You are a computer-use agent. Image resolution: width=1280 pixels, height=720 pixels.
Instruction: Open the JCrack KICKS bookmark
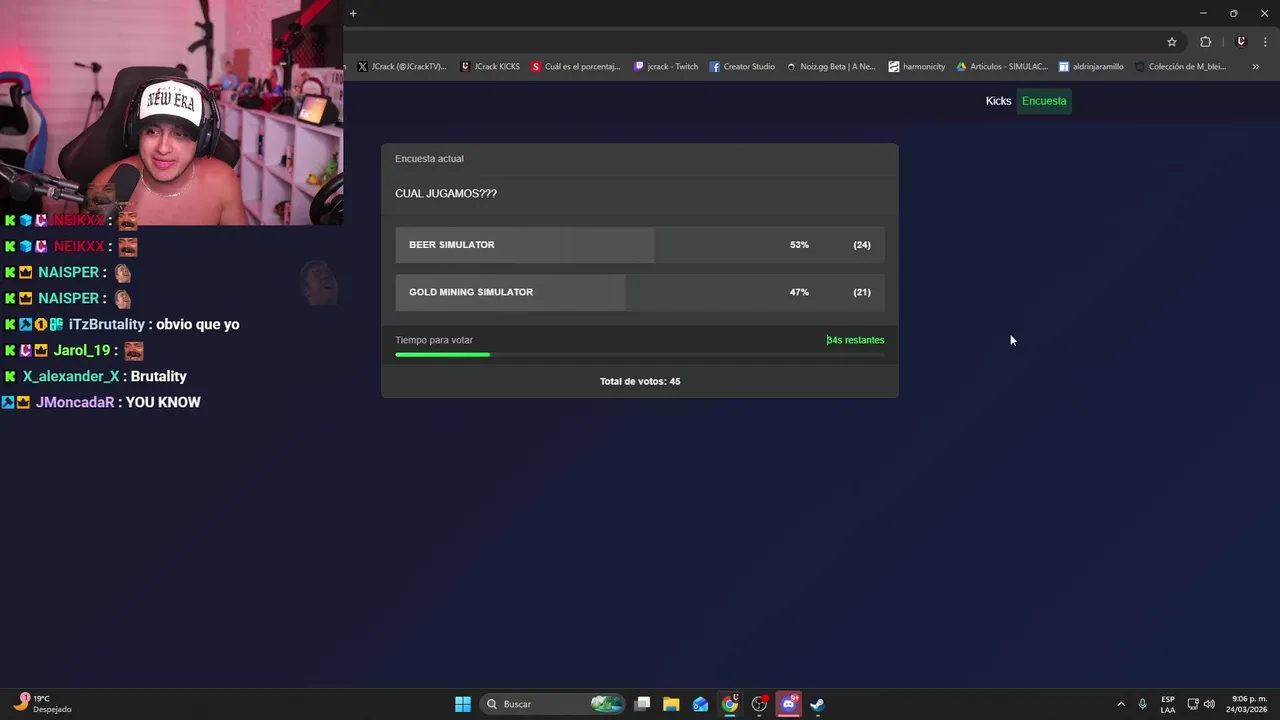[x=490, y=67]
